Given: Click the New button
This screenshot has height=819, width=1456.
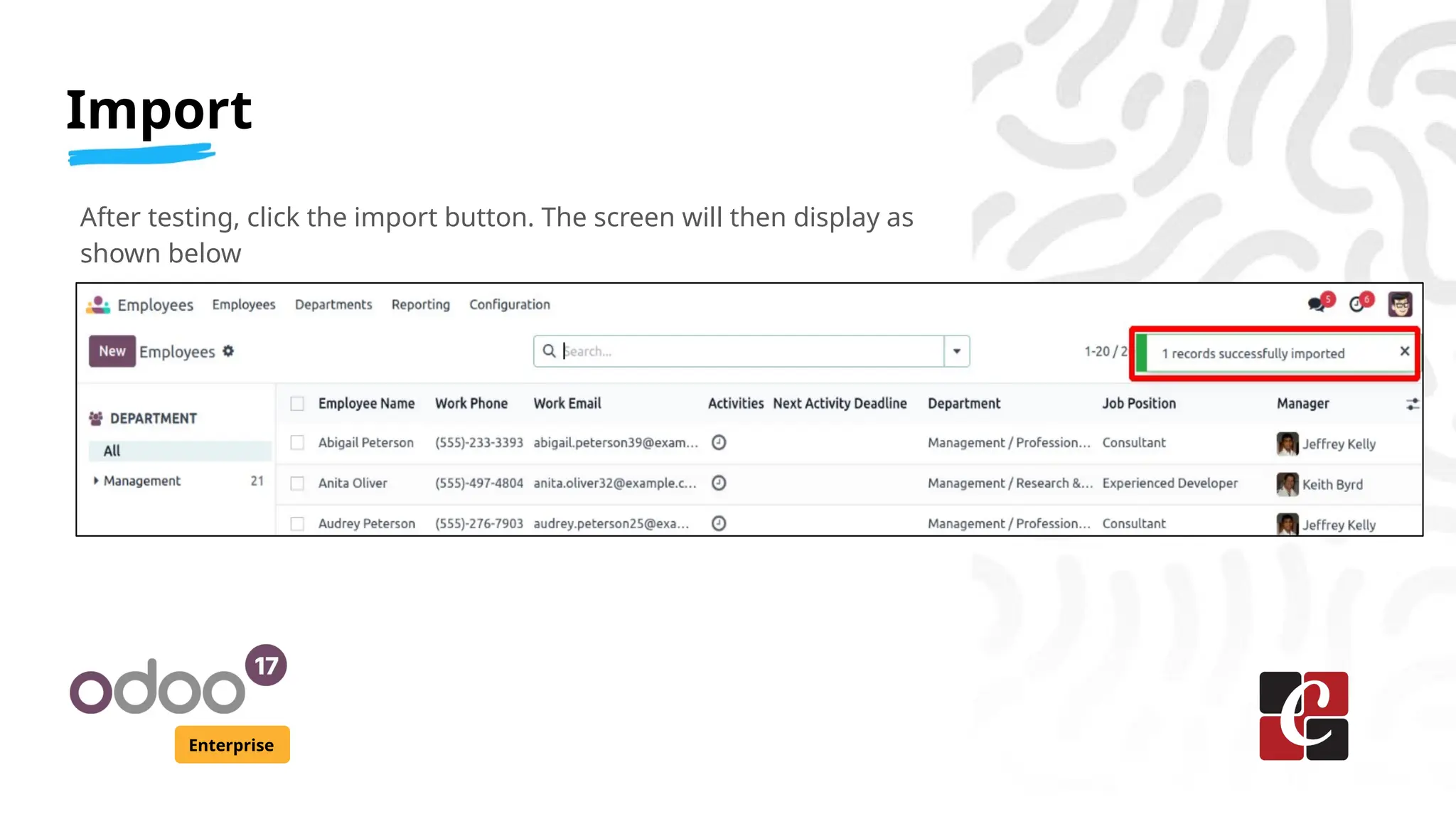Looking at the screenshot, I should point(112,351).
